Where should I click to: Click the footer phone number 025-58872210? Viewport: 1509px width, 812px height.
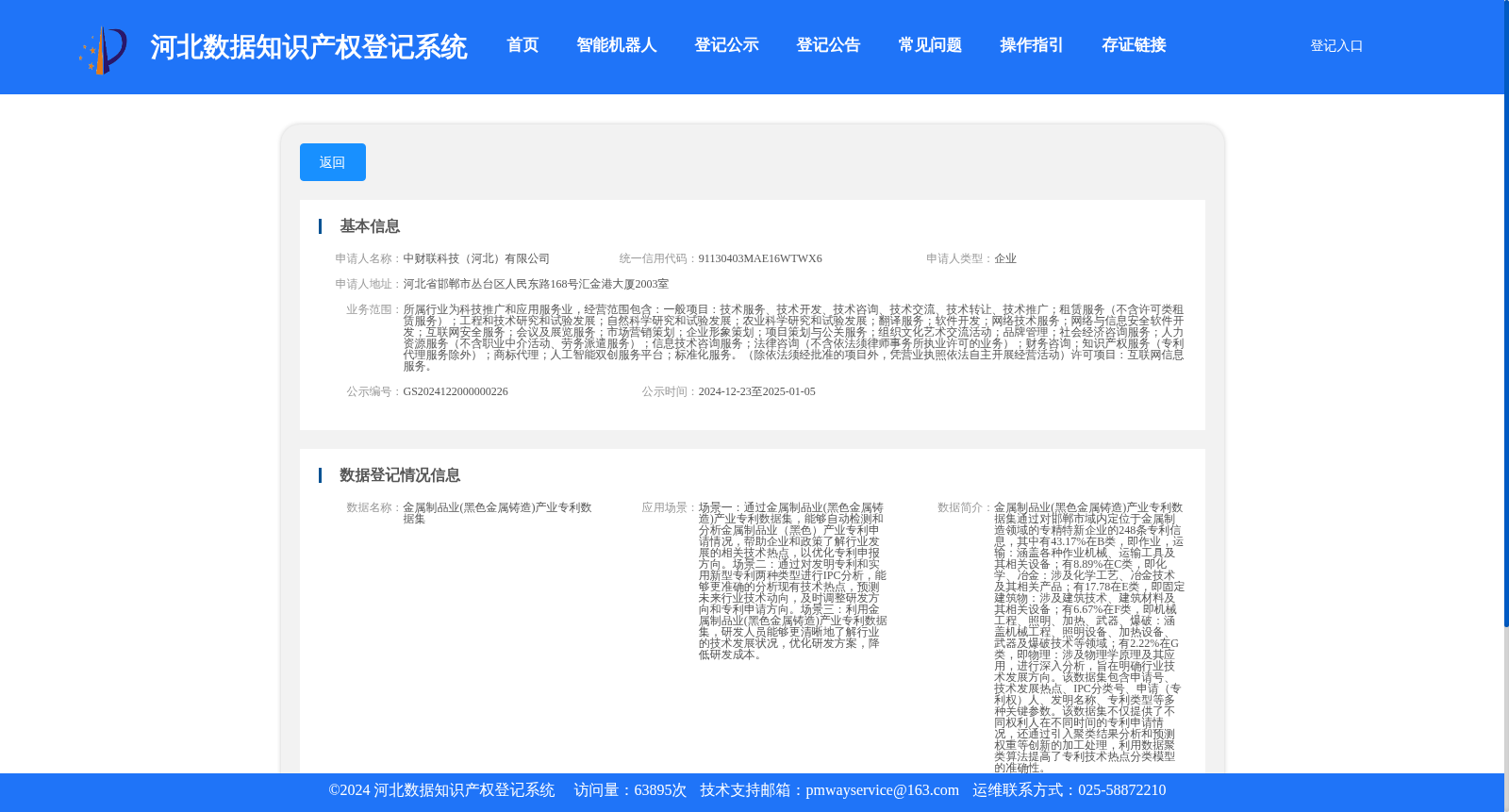(x=1121, y=790)
